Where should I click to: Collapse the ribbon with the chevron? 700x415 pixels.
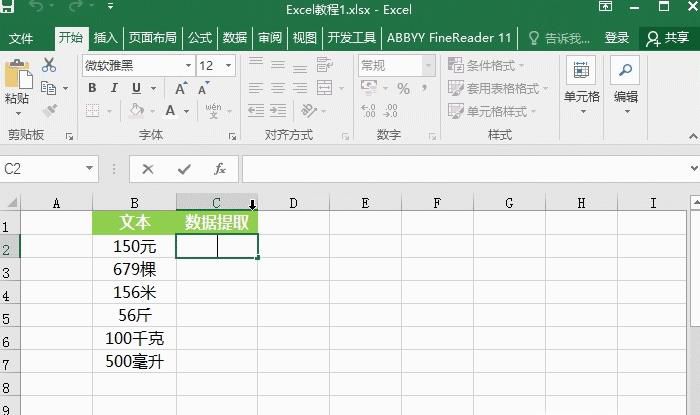pyautogui.click(x=693, y=136)
